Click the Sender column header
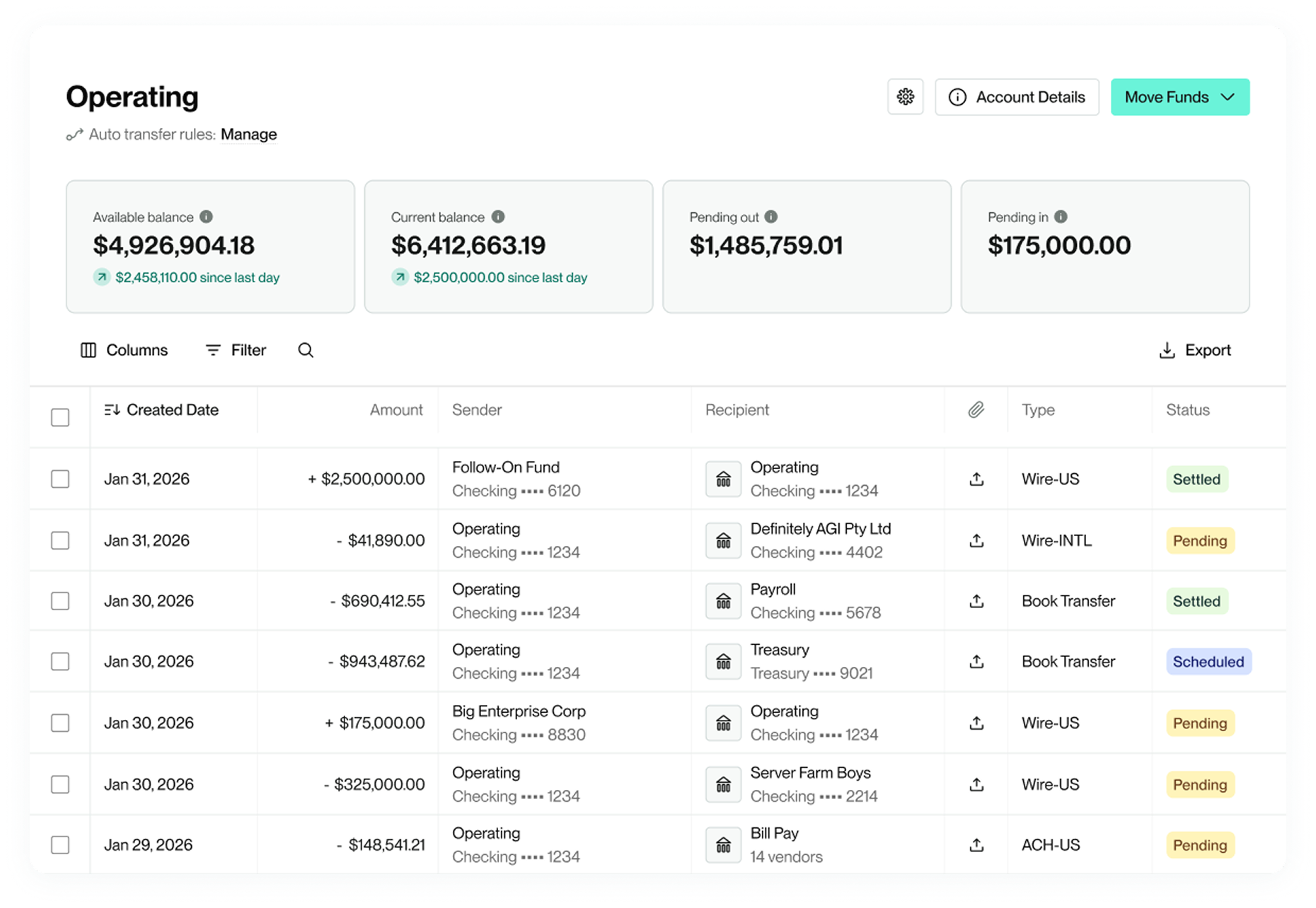1316x908 pixels. click(477, 409)
